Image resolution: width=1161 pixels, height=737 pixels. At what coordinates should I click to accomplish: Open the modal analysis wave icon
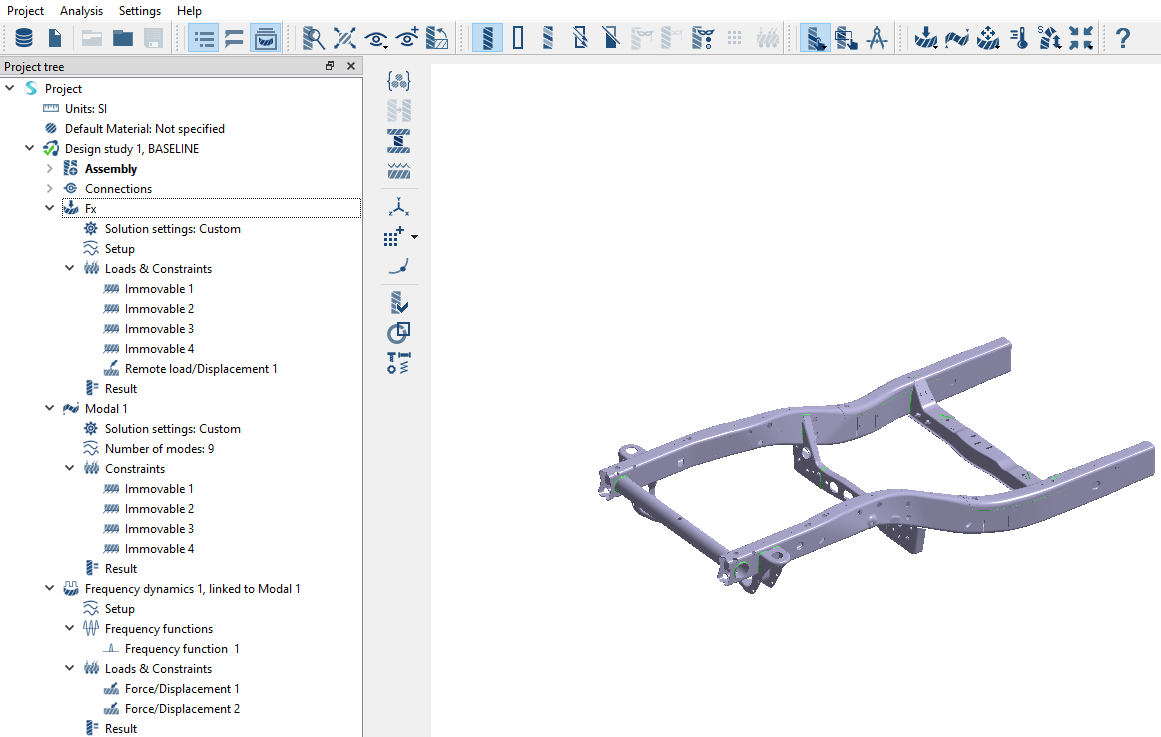pyautogui.click(x=957, y=38)
